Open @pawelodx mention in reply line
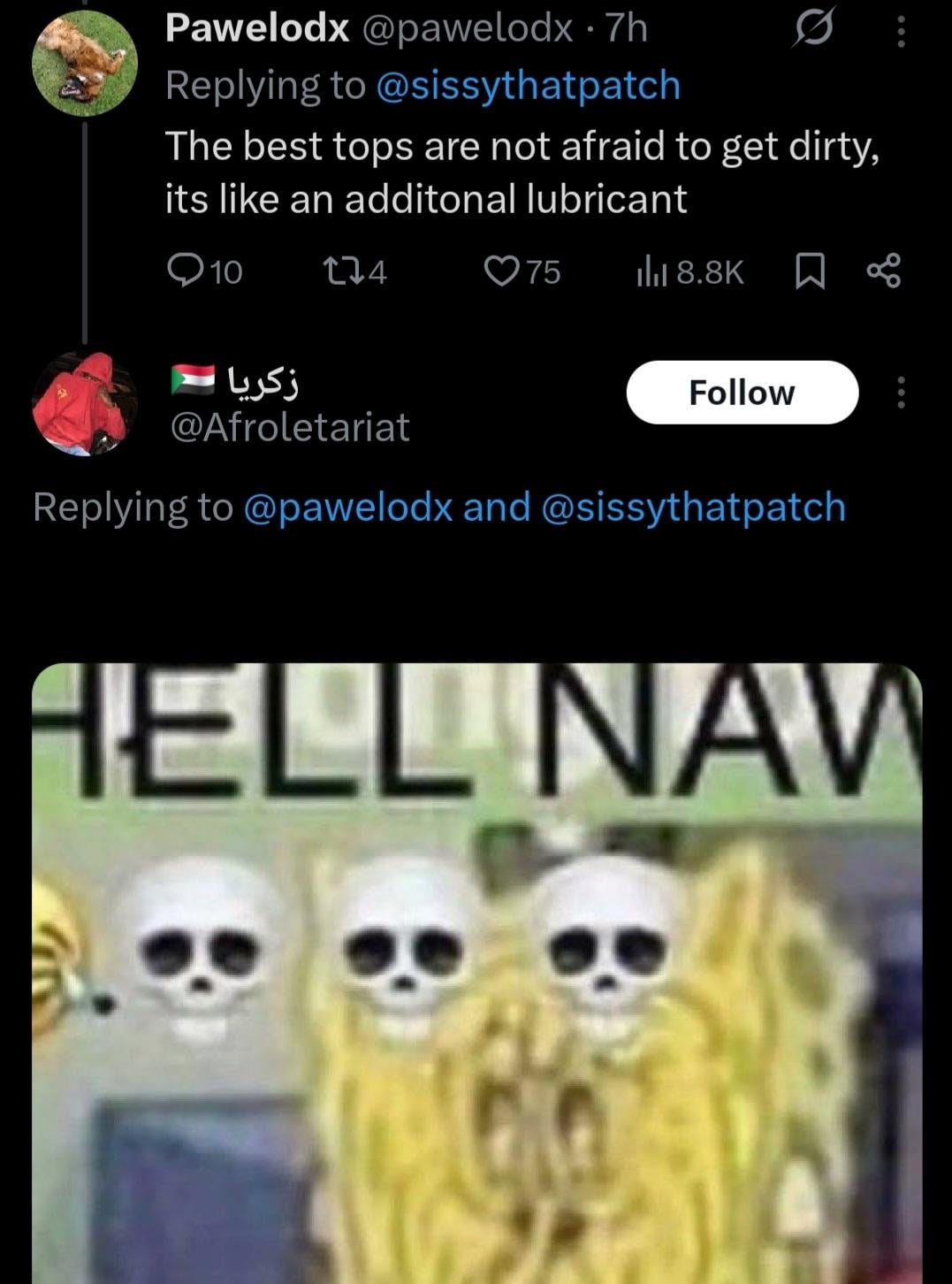Screen dimensions: 952x1284 pos(347,508)
